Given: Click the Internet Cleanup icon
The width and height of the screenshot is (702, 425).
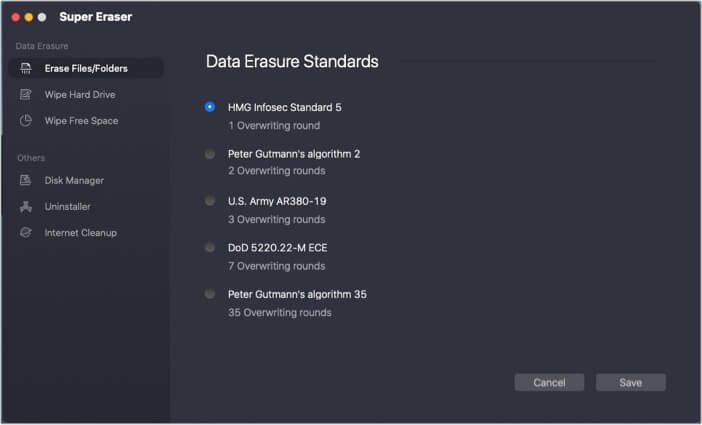Looking at the screenshot, I should coord(26,232).
